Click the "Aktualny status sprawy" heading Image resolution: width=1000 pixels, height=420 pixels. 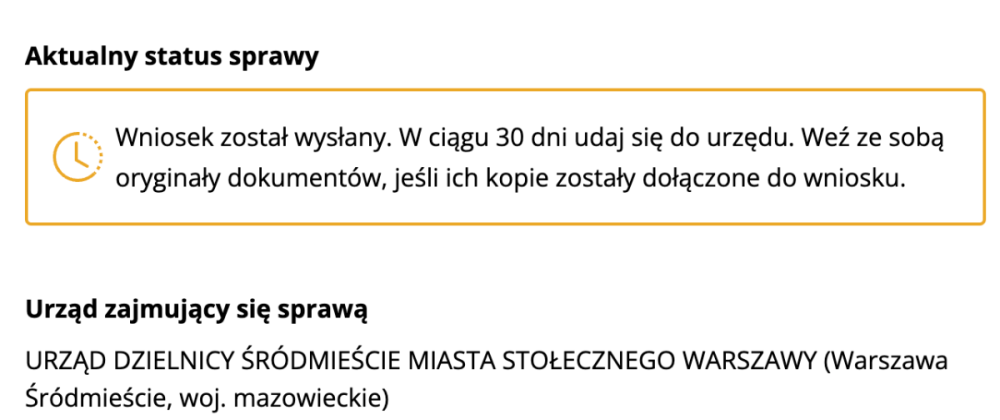171,56
